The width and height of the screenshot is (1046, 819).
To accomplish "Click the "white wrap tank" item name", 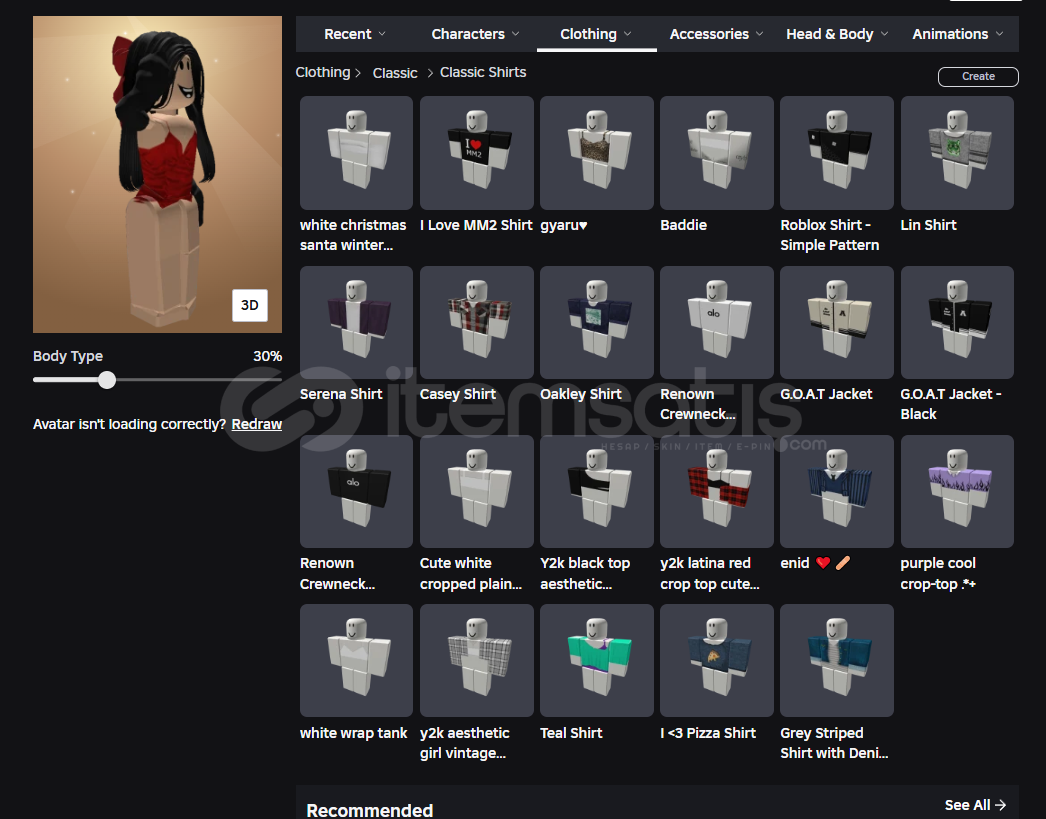I will click(x=354, y=733).
